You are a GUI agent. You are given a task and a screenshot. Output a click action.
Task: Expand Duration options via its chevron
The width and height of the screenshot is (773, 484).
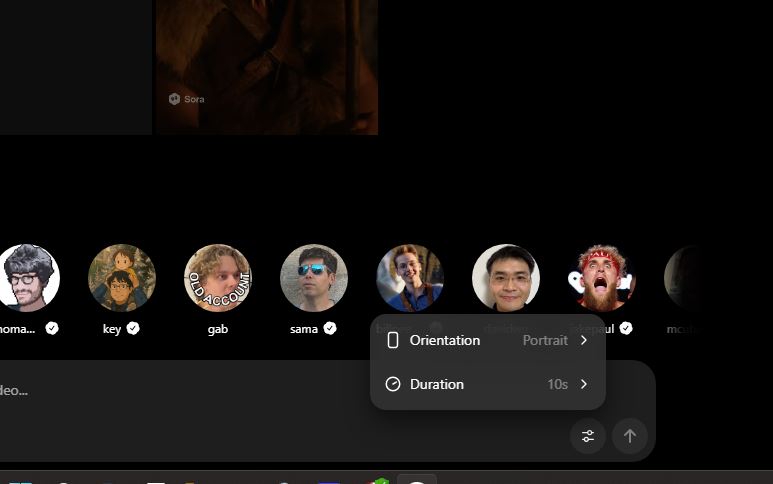click(x=584, y=384)
